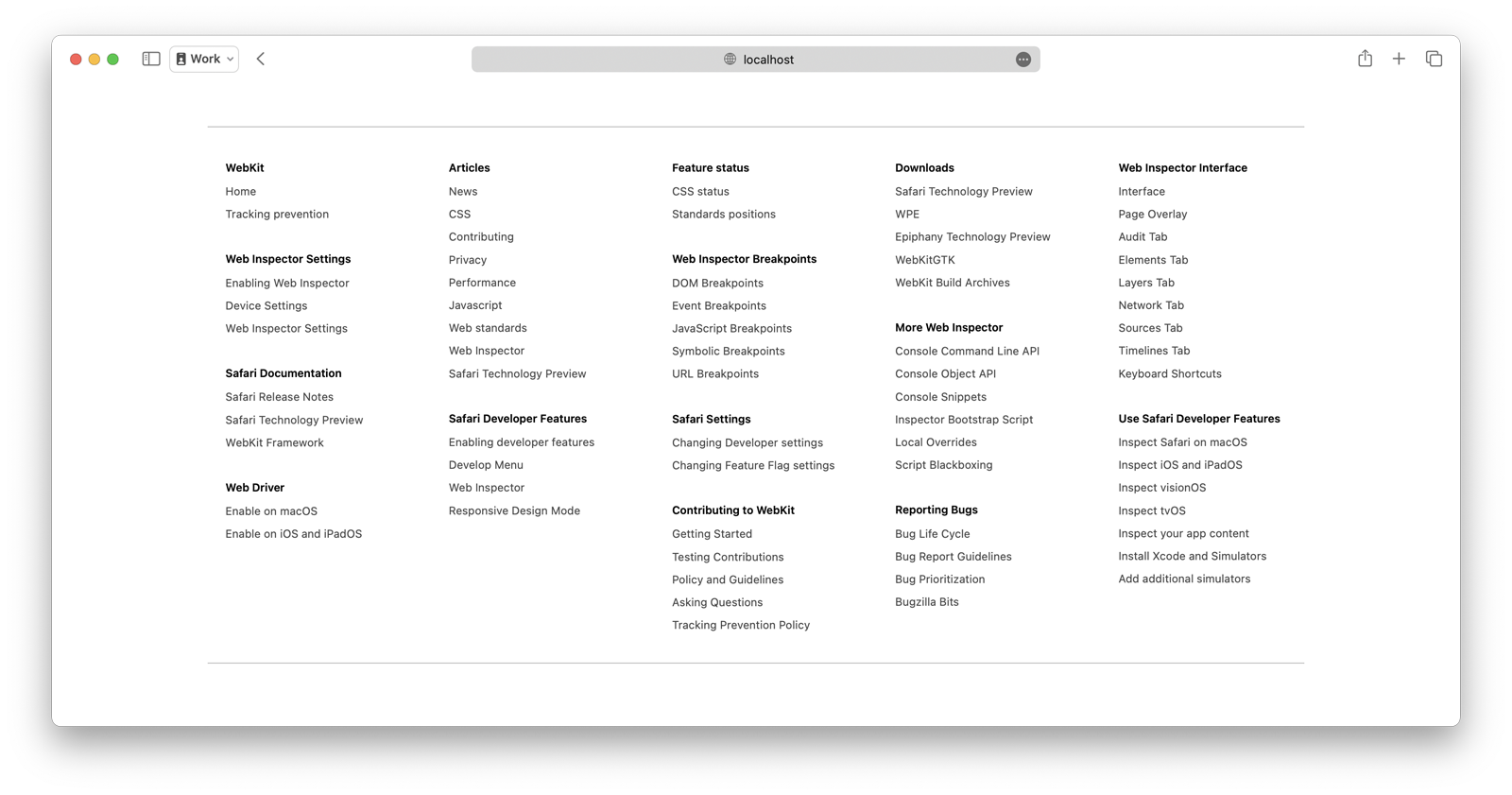Open the Bugzilla Bits link
This screenshot has height=795, width=1512.
click(927, 602)
